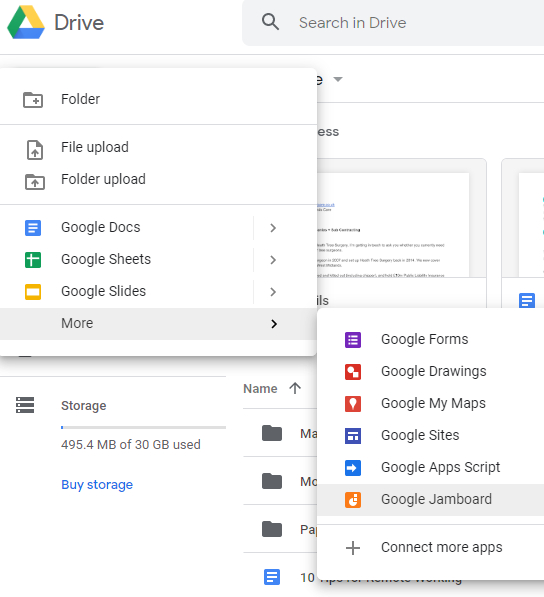Click the folder icon in Mo row

272,481
